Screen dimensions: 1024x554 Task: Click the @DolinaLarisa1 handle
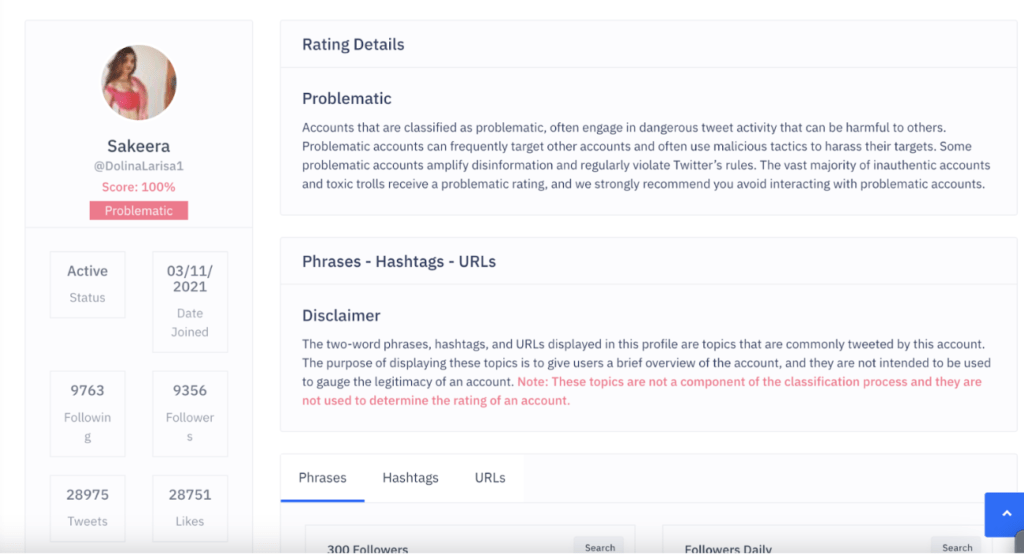139,167
